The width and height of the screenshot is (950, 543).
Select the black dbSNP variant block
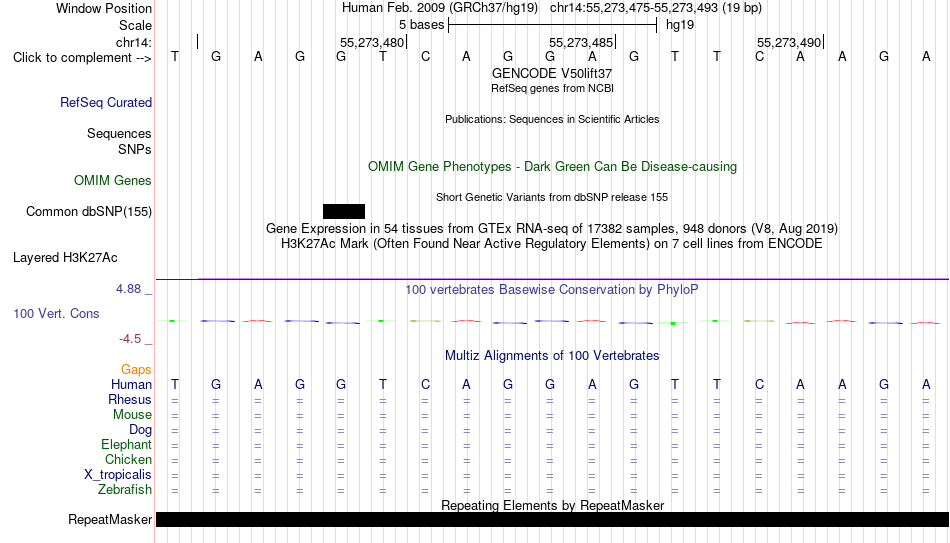pyautogui.click(x=344, y=212)
